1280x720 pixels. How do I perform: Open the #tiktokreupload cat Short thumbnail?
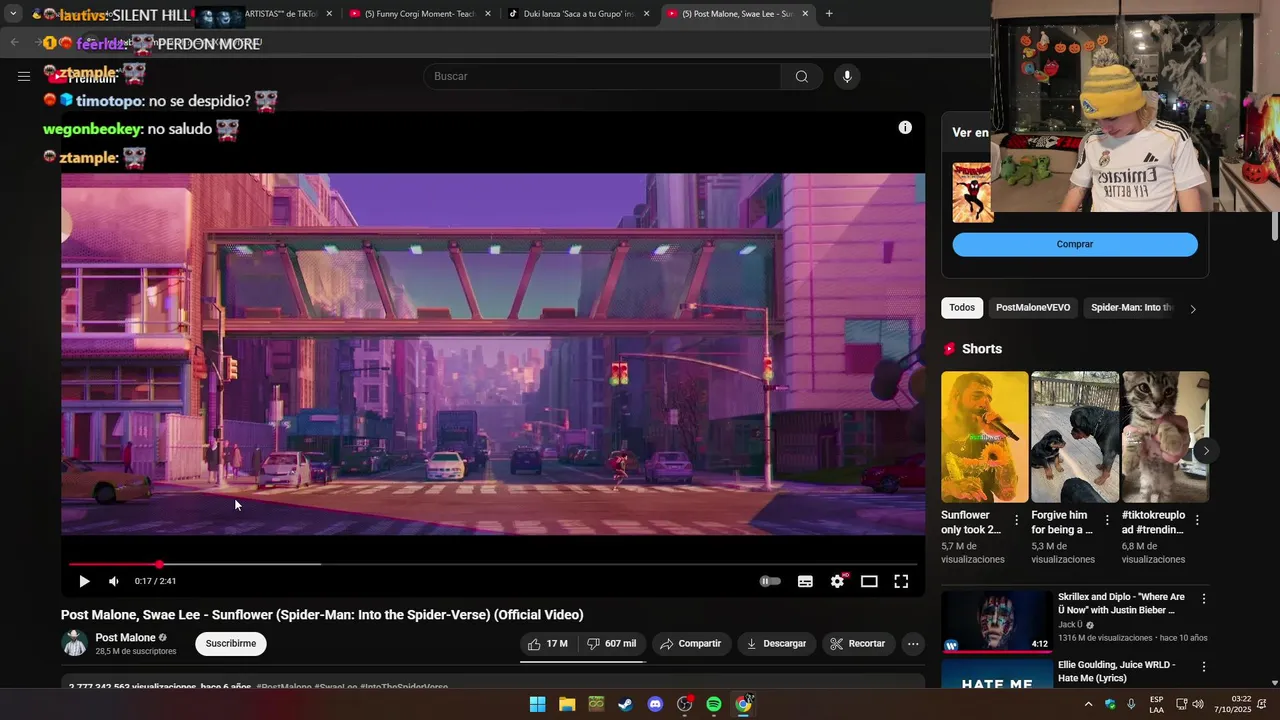(1165, 437)
